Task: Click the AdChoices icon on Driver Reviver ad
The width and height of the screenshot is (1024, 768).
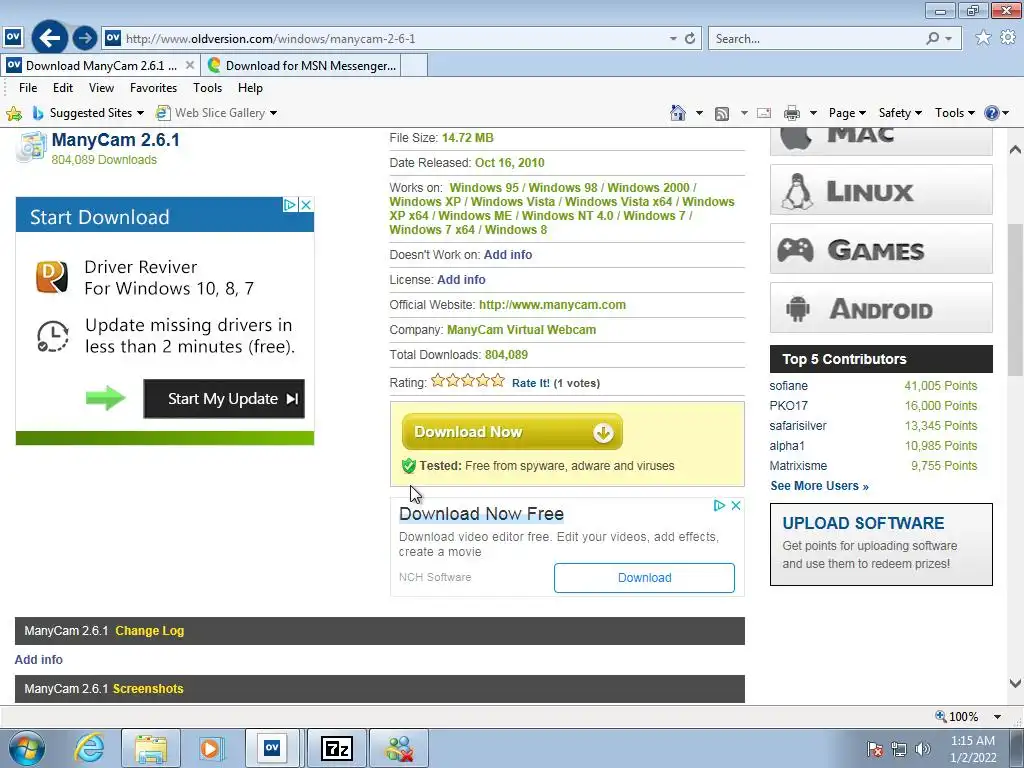Action: pyautogui.click(x=290, y=205)
